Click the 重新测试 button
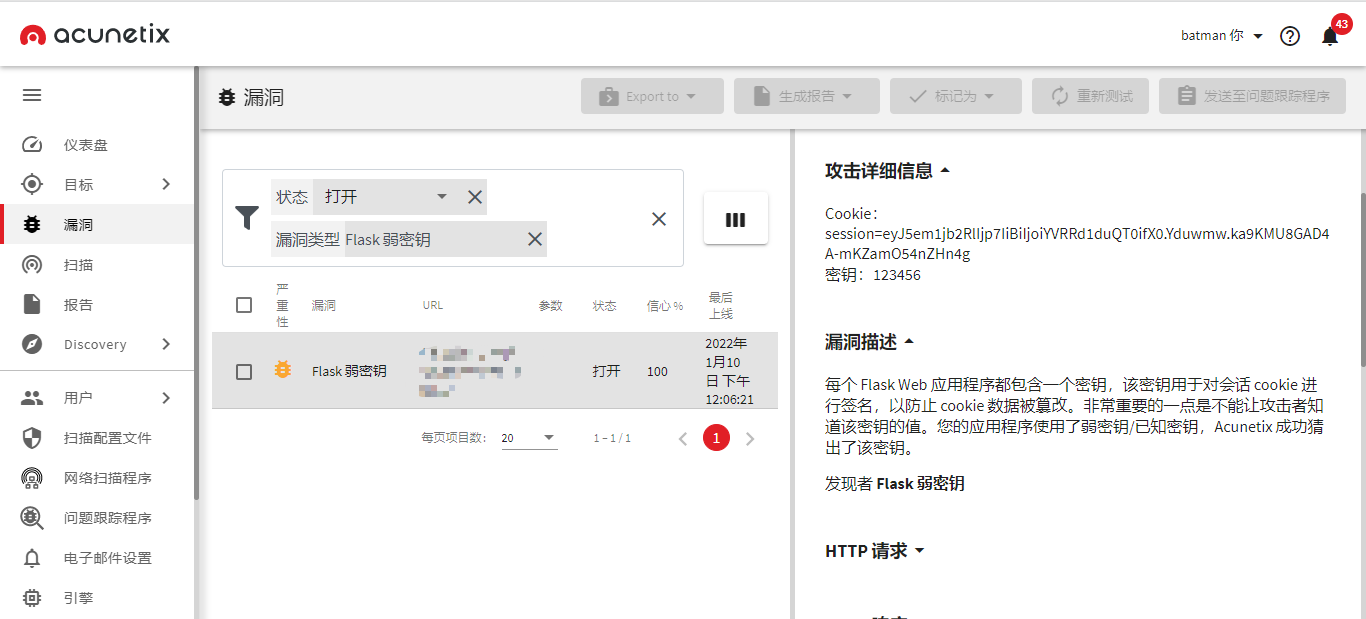Viewport: 1366px width, 619px height. click(x=1091, y=96)
